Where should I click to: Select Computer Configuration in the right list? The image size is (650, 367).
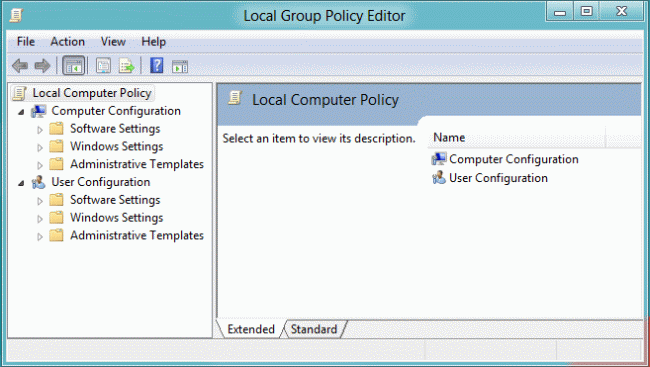[514, 159]
